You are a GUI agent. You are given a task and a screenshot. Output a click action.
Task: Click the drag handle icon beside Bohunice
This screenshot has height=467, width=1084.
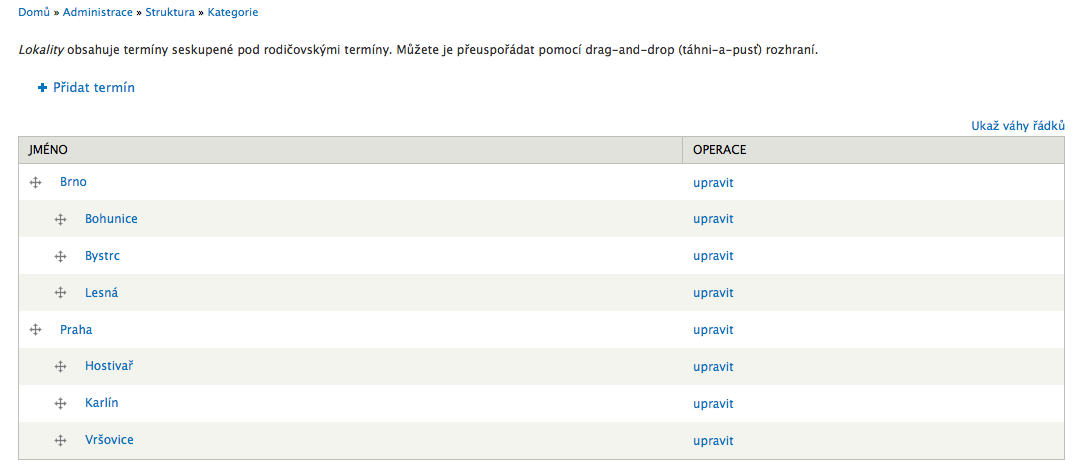tap(61, 219)
